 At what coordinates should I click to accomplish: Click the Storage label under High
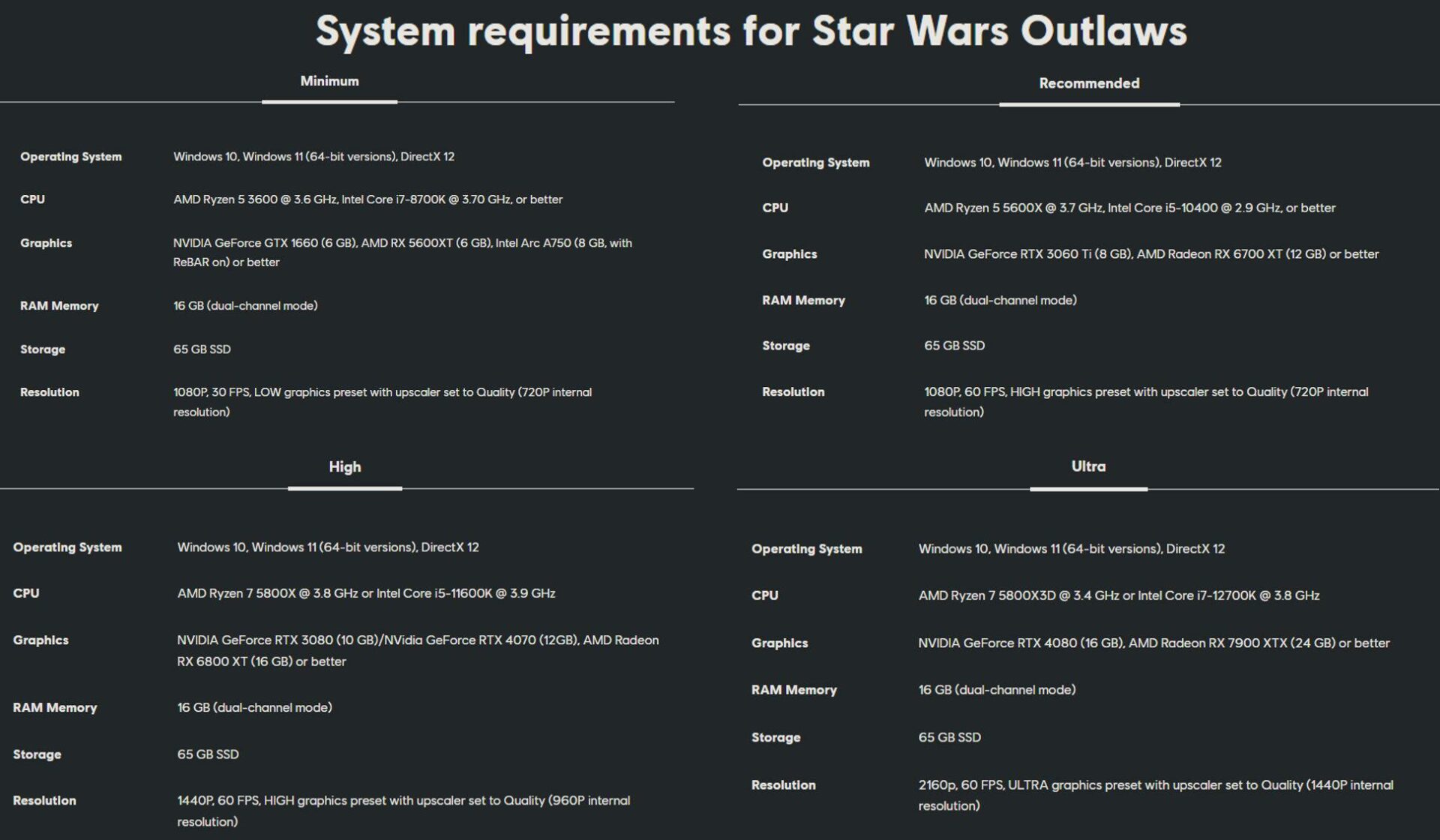tap(37, 754)
